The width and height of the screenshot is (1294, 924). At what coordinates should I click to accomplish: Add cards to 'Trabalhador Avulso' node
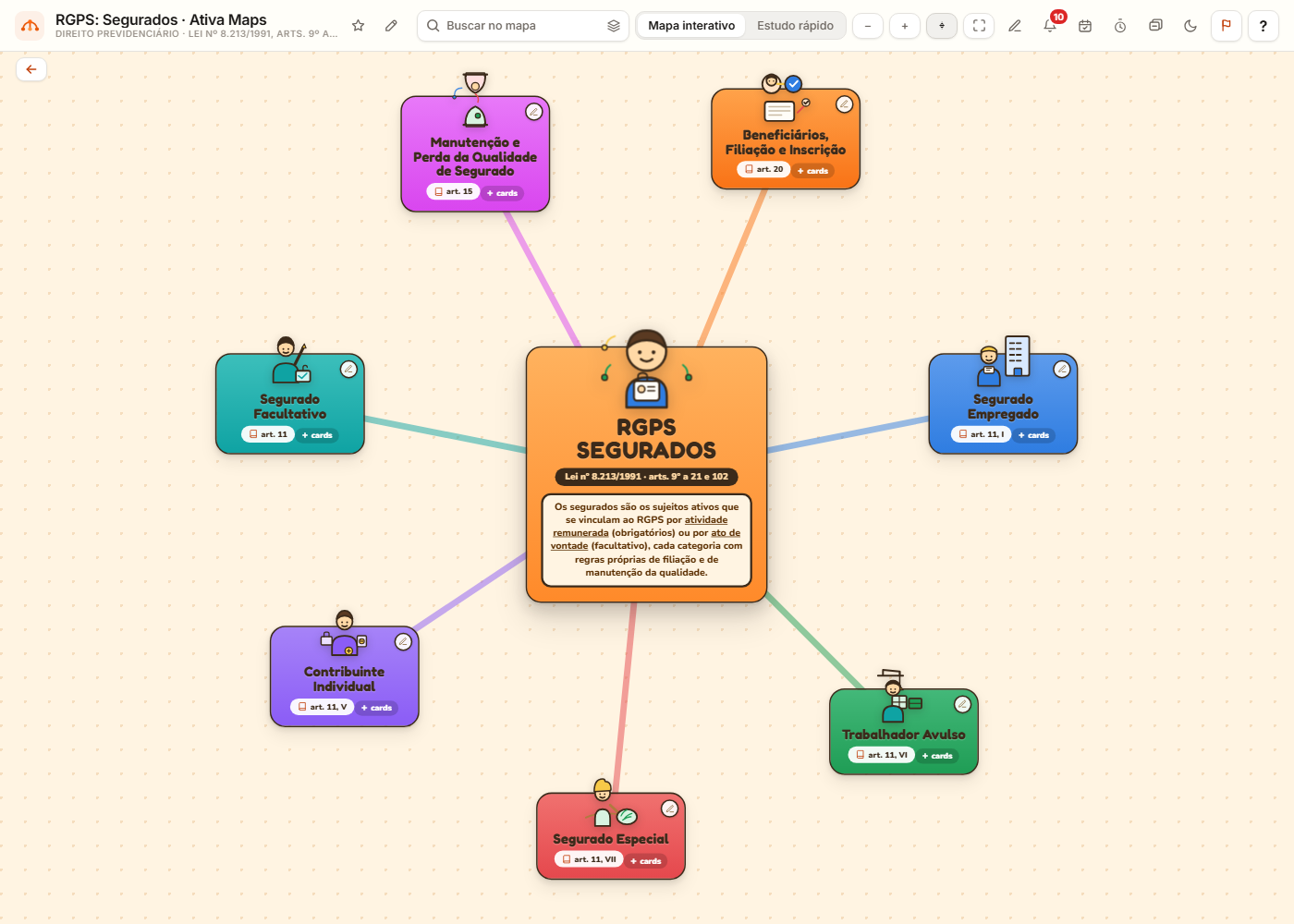pos(937,756)
